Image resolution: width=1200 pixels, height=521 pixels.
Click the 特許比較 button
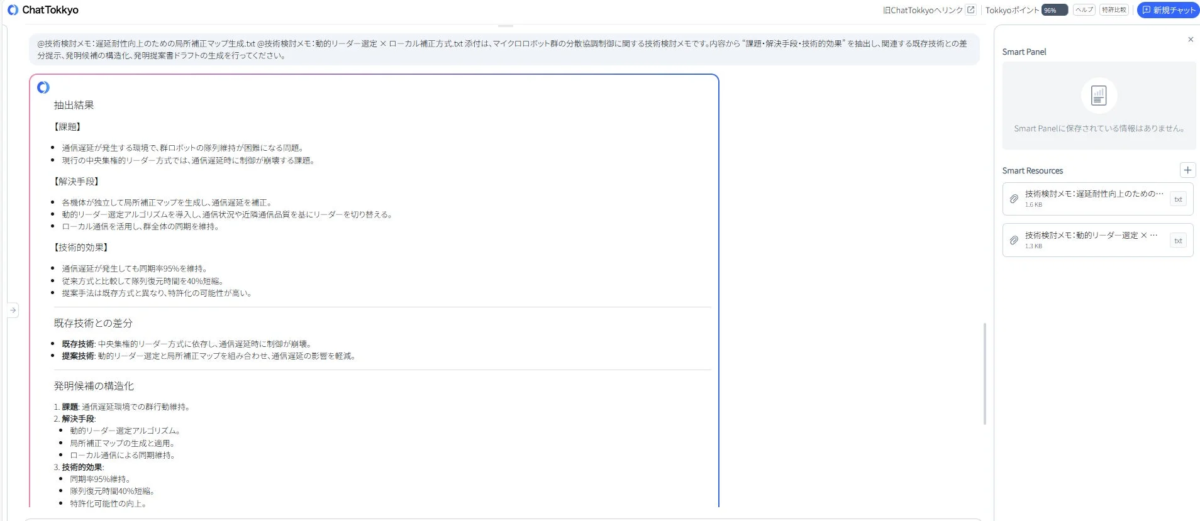point(1114,10)
